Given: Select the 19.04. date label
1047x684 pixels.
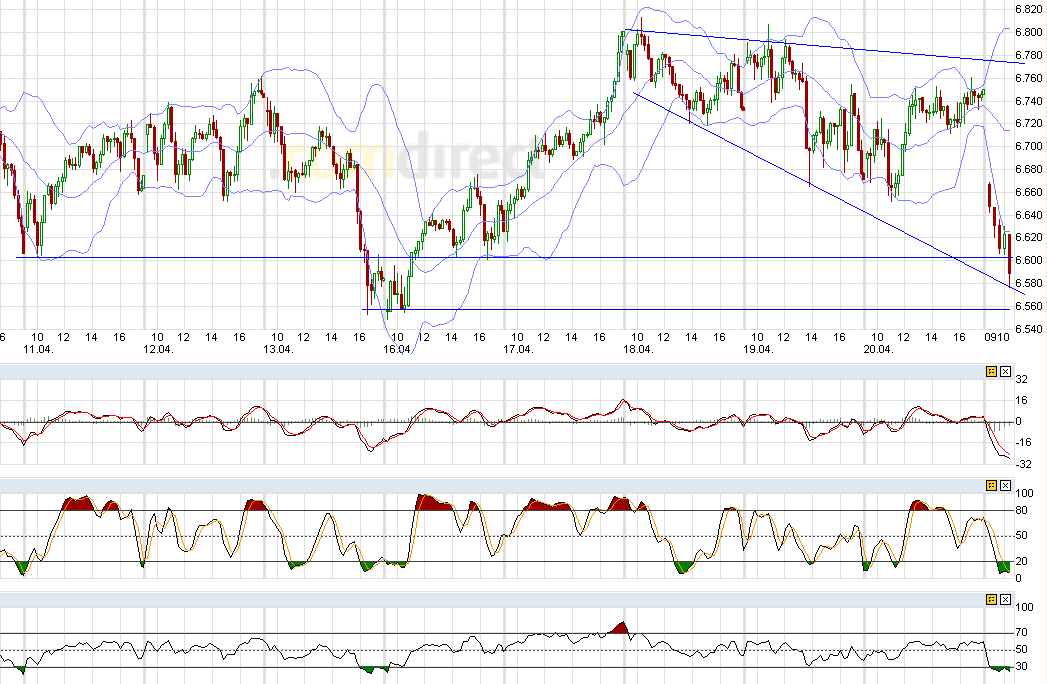Looking at the screenshot, I should [x=758, y=349].
